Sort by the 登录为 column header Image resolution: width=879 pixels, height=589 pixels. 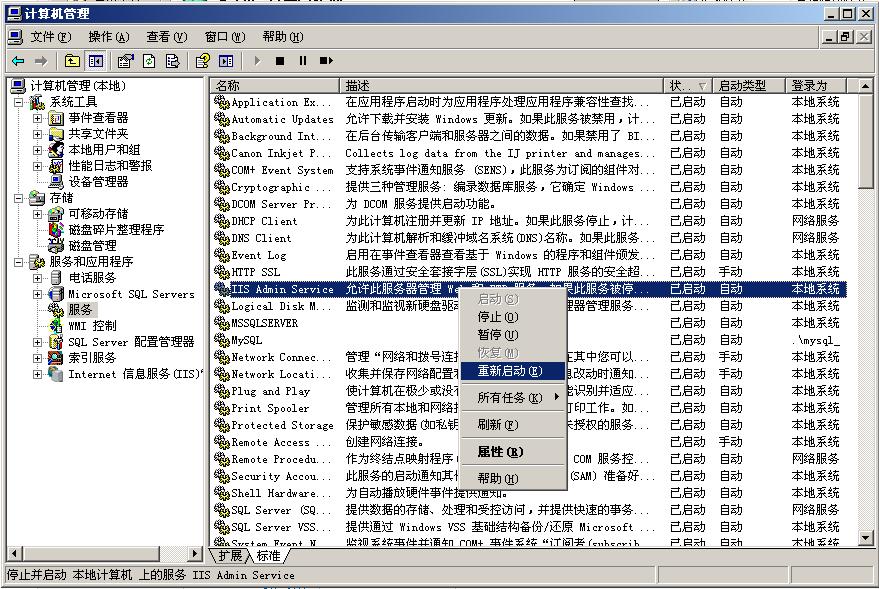point(815,86)
